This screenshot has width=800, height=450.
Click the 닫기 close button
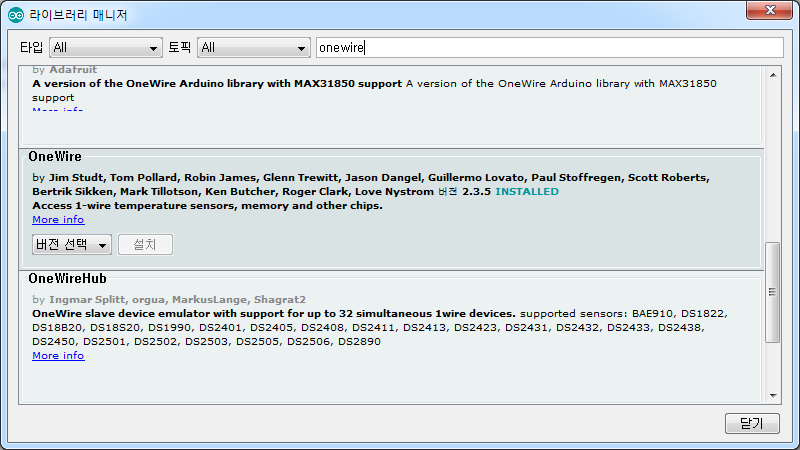[x=752, y=423]
